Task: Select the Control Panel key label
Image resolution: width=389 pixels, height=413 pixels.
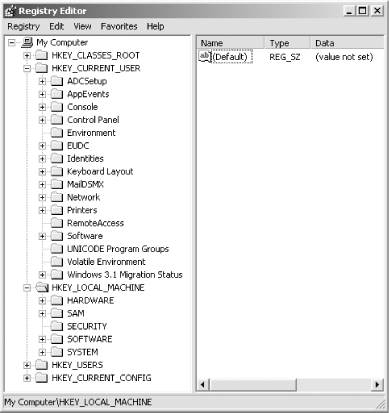Action: pyautogui.click(x=93, y=120)
